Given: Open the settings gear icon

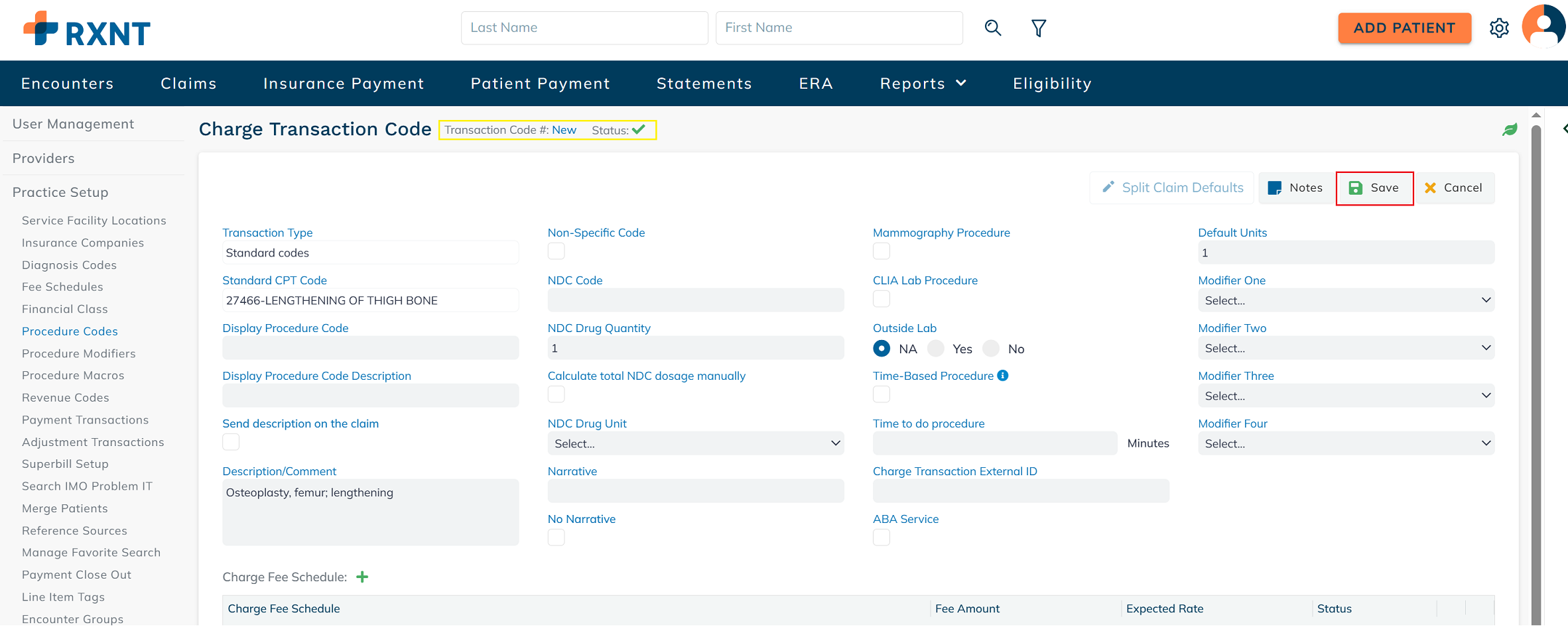Looking at the screenshot, I should click(1499, 28).
